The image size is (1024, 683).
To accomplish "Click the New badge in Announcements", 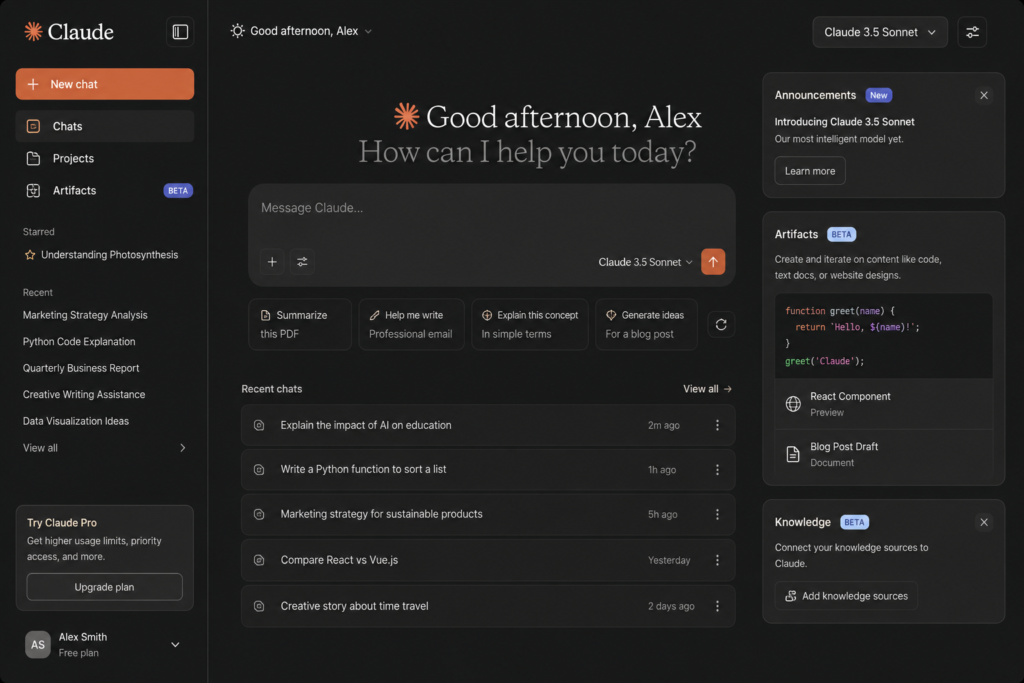I will click(x=878, y=95).
